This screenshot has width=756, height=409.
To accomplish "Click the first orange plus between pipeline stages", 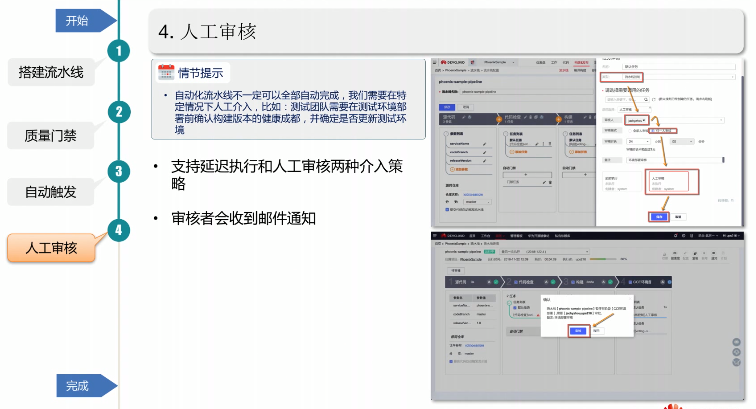I will (499, 119).
